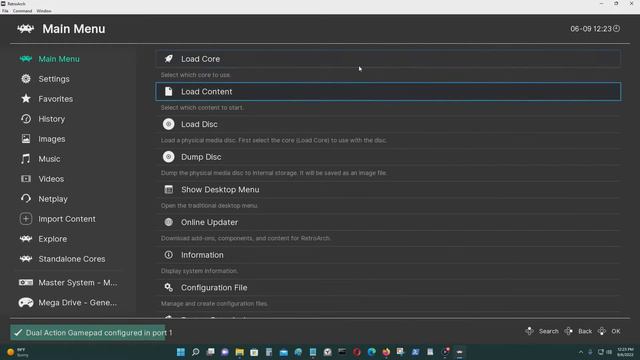This screenshot has width=640, height=360.
Task: Open the File menu
Action: pyautogui.click(x=5, y=11)
